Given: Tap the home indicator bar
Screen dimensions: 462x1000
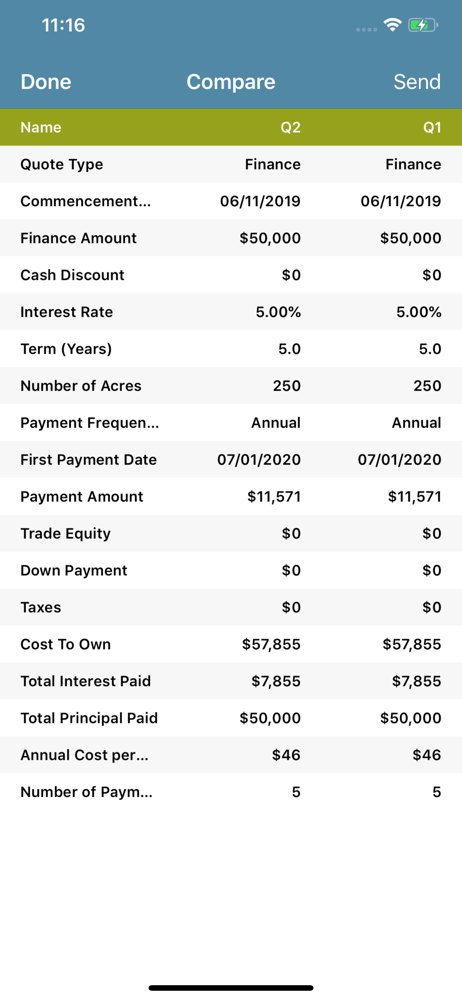Looking at the screenshot, I should [231, 988].
